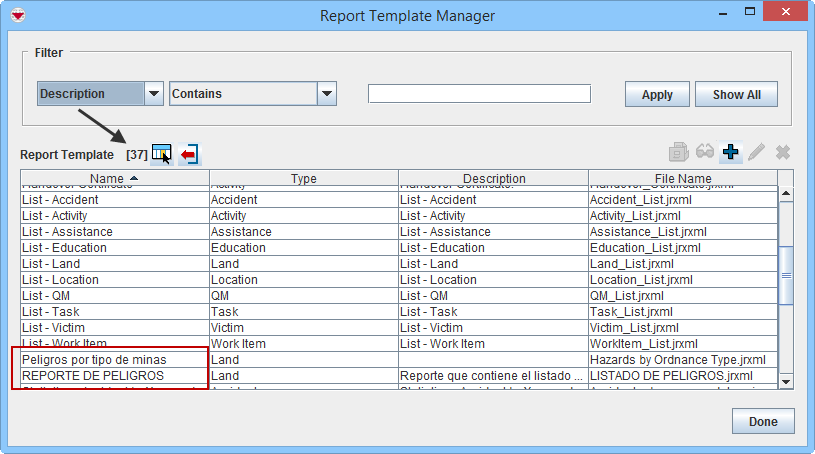Image resolution: width=815 pixels, height=454 pixels.
Task: Click the pencil edit template icon
Action: click(757, 152)
